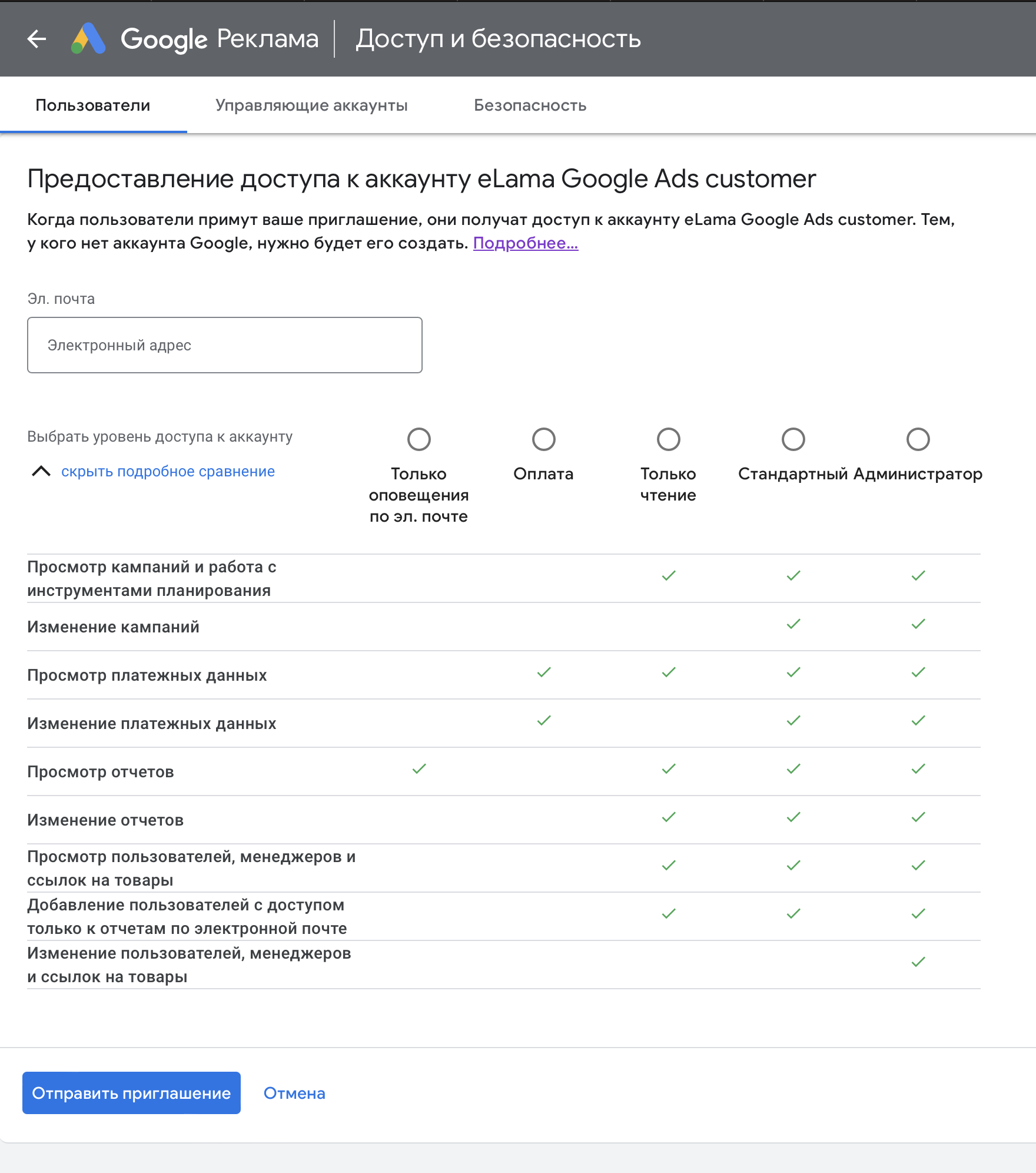The image size is (1036, 1173).
Task: Click the Payment checkmark for changing billing data
Action: tap(544, 721)
